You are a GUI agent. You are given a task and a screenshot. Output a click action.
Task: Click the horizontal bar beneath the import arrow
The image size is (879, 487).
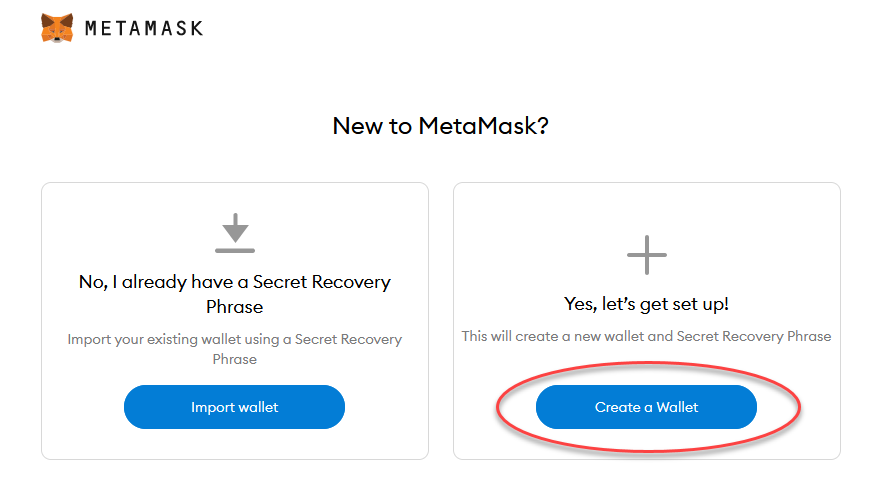(x=235, y=249)
